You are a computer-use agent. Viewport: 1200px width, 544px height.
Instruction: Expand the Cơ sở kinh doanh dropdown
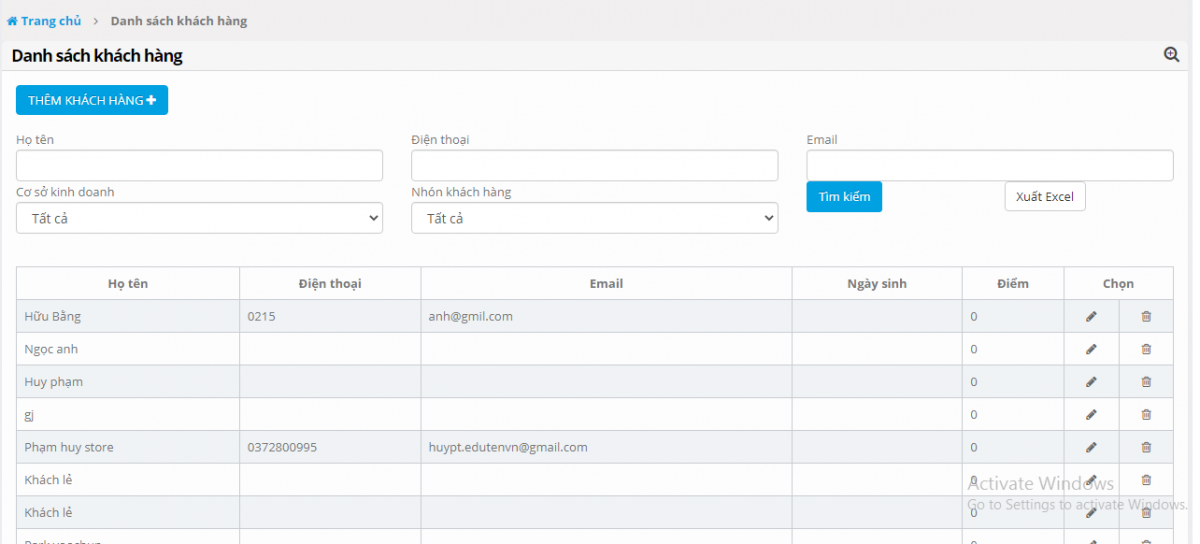tap(199, 218)
